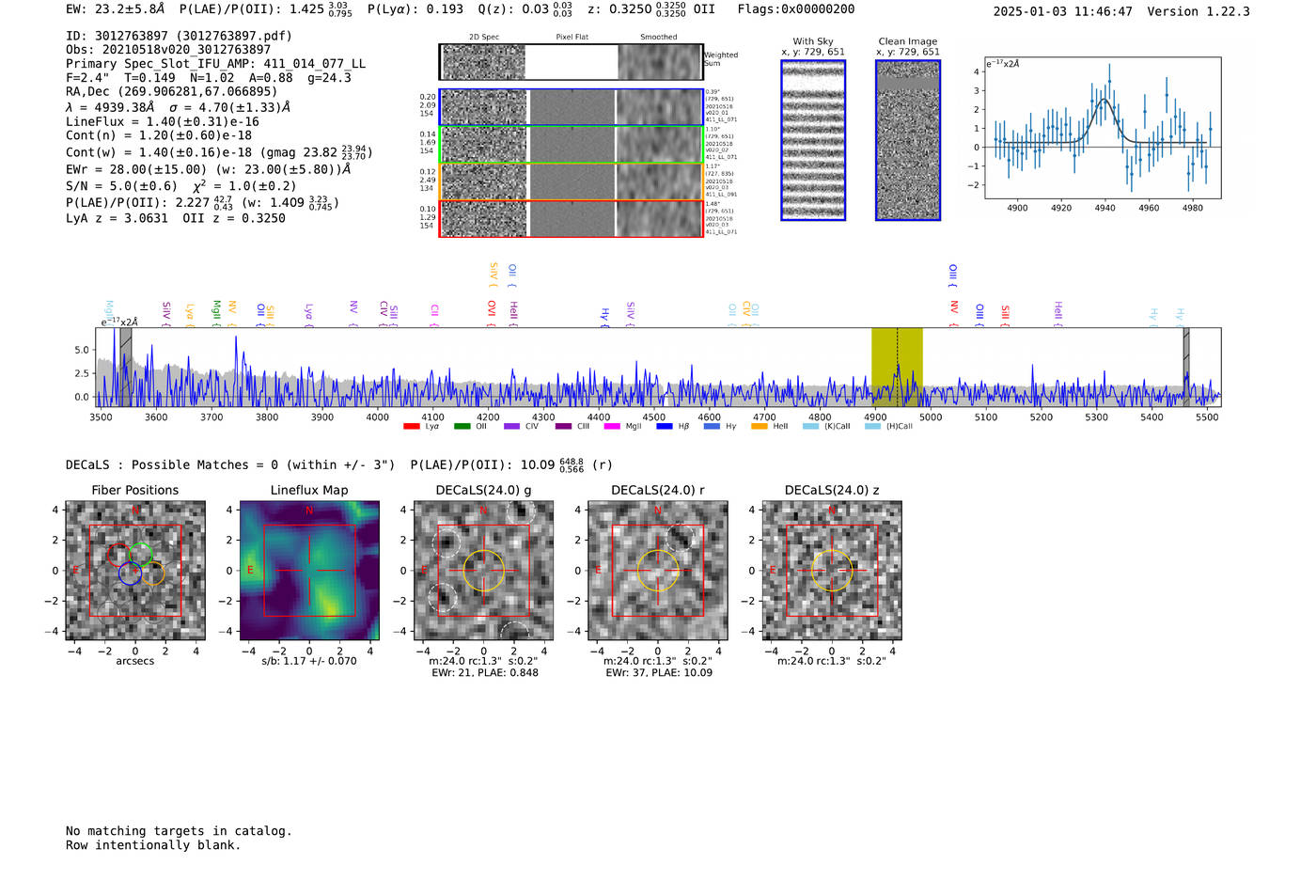Click the Gaussian emission line fit plot

(x=1103, y=128)
